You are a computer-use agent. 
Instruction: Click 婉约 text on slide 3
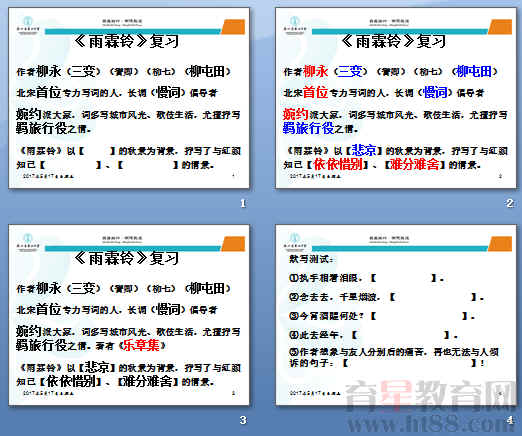(x=29, y=331)
